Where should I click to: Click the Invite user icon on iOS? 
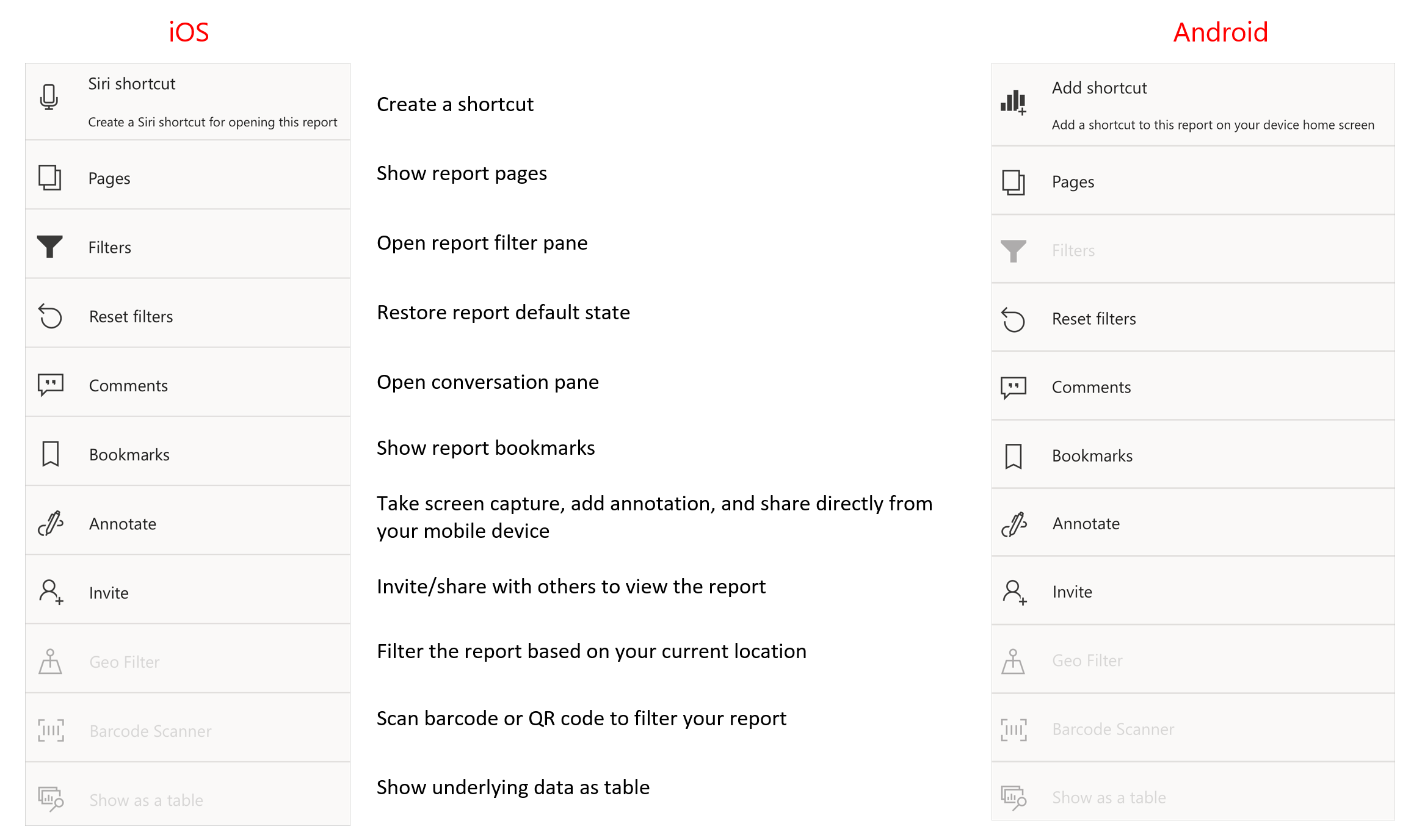click(x=52, y=591)
